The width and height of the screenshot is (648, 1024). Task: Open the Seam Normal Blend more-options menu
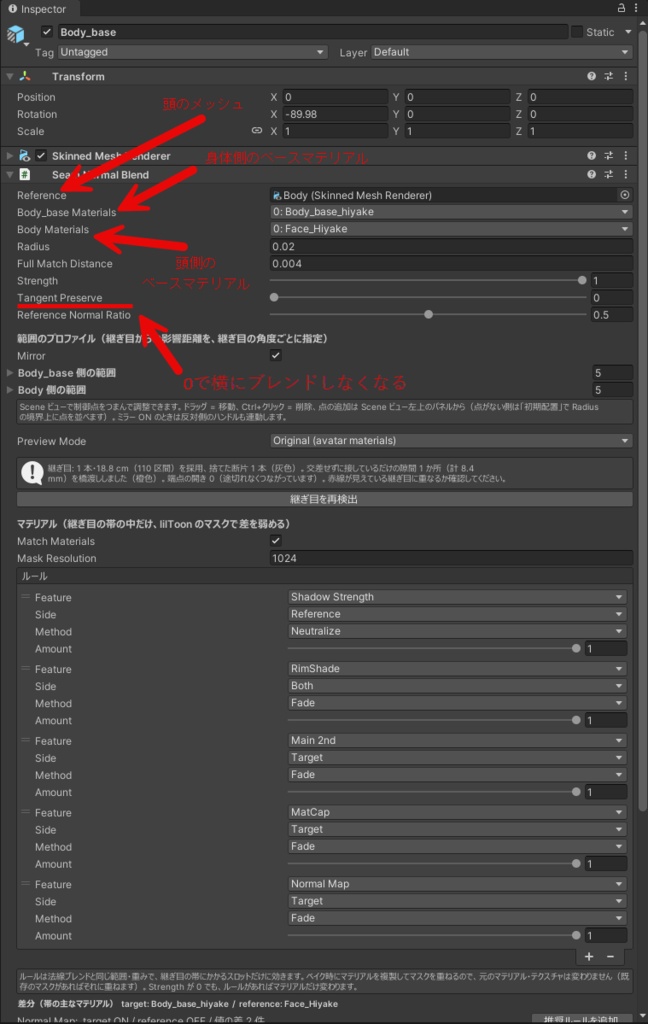click(626, 174)
